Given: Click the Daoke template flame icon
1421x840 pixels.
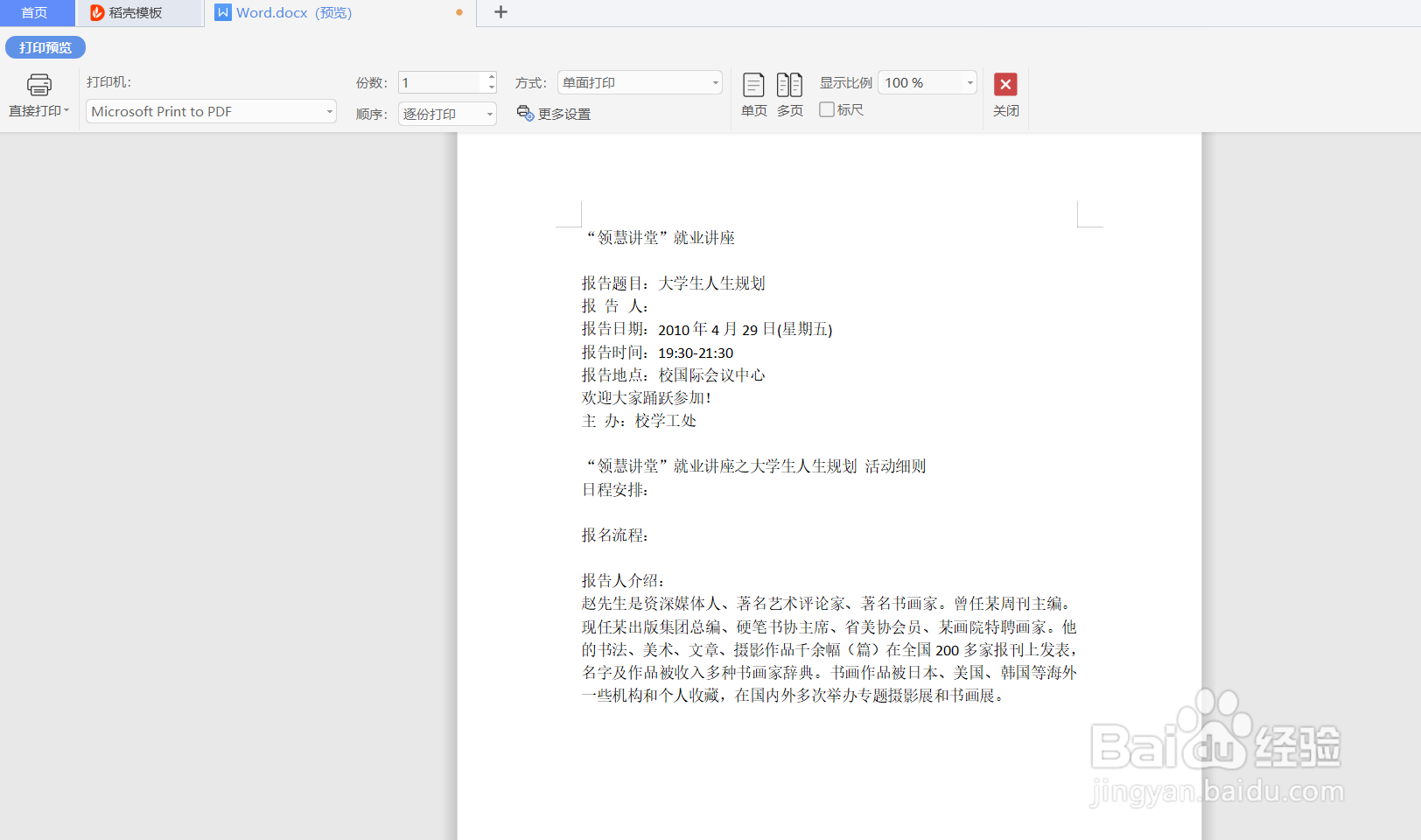Looking at the screenshot, I should coord(97,12).
